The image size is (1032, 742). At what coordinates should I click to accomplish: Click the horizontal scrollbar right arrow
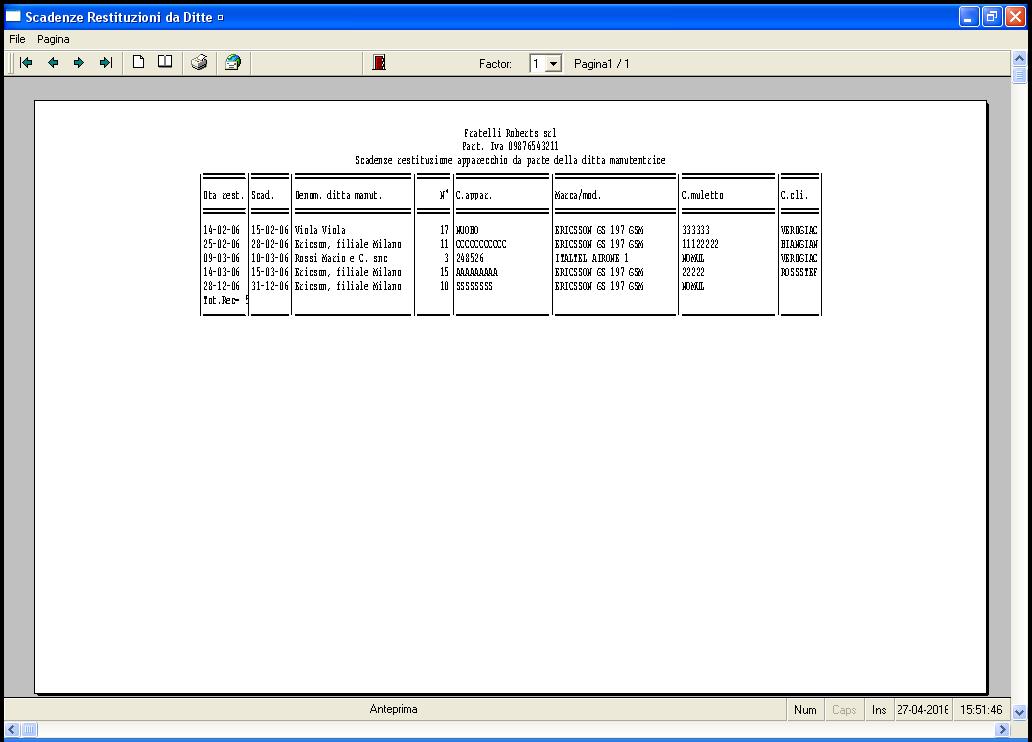tap(1002, 729)
